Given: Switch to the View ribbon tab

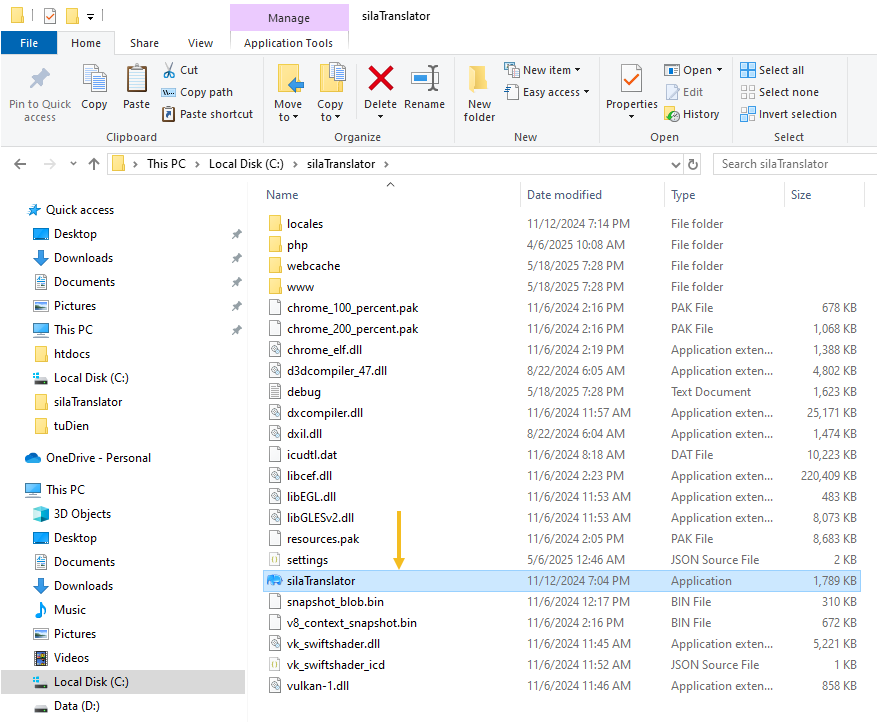Looking at the screenshot, I should coord(200,43).
